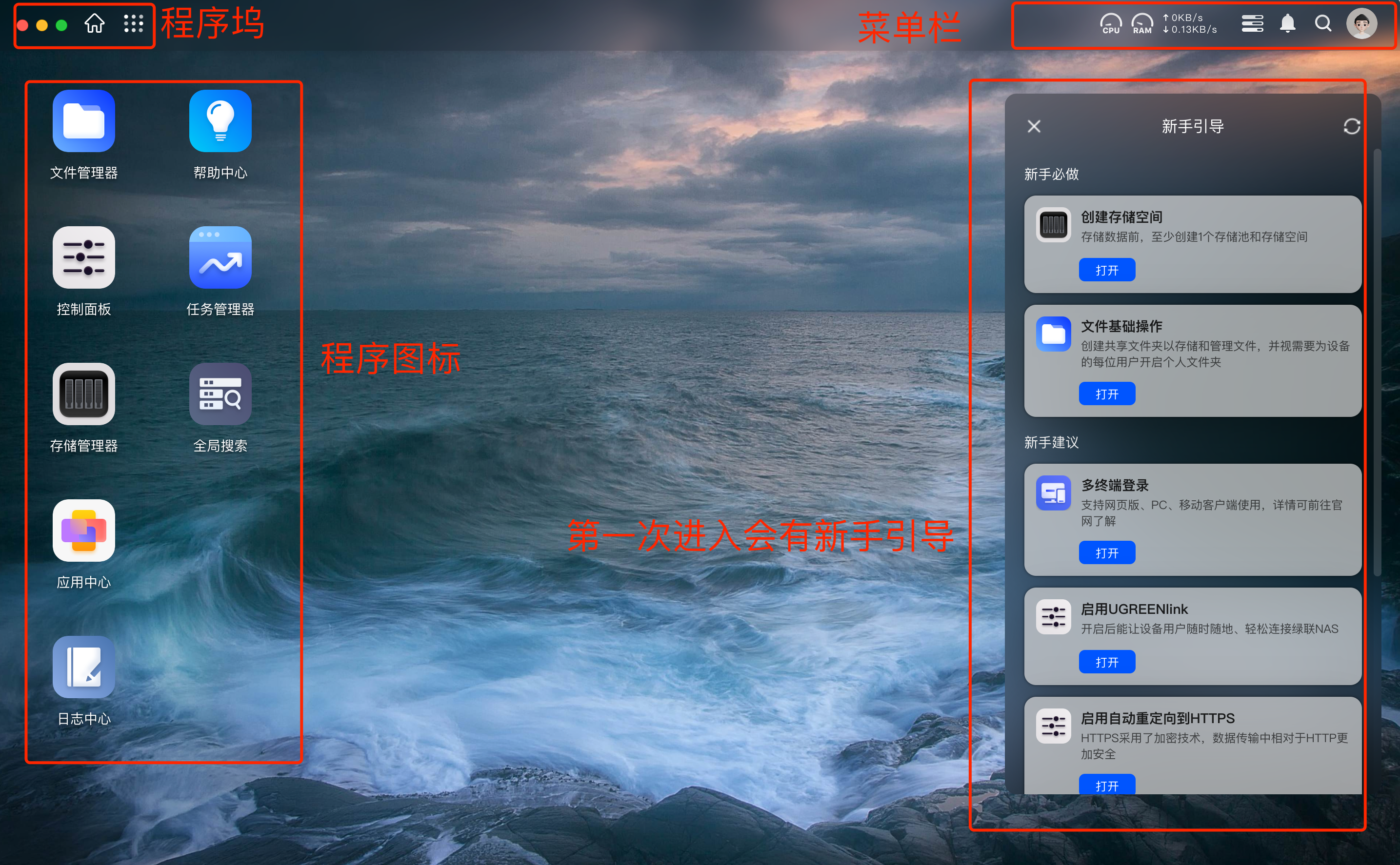Launch the 日志中心 log center
The image size is (1400, 865).
click(83, 667)
